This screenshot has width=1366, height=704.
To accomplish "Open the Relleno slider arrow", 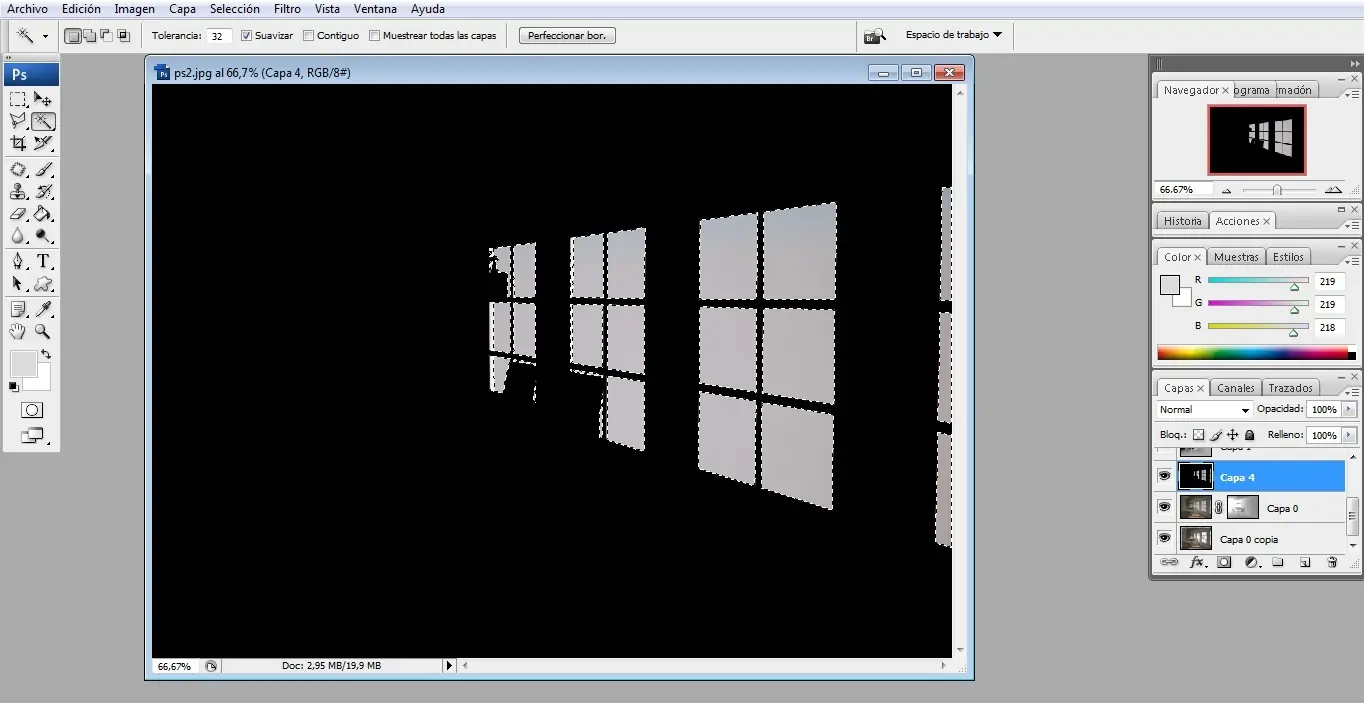I will 1349,436.
